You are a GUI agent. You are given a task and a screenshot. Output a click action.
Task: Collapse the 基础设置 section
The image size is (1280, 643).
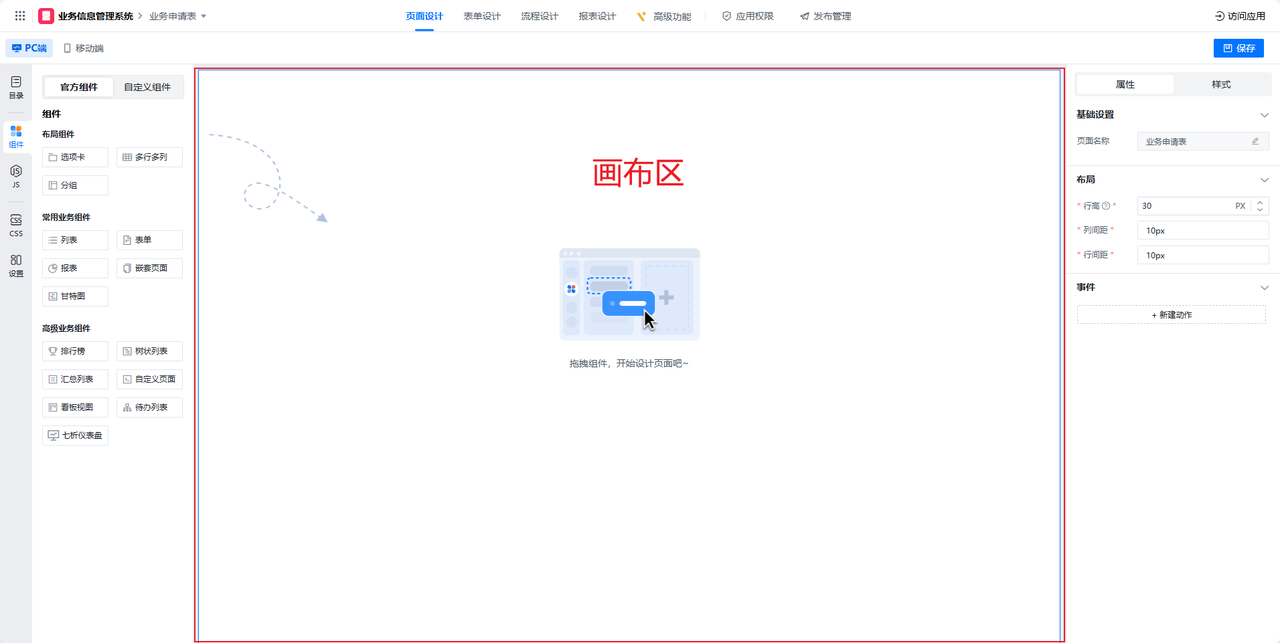coord(1264,115)
